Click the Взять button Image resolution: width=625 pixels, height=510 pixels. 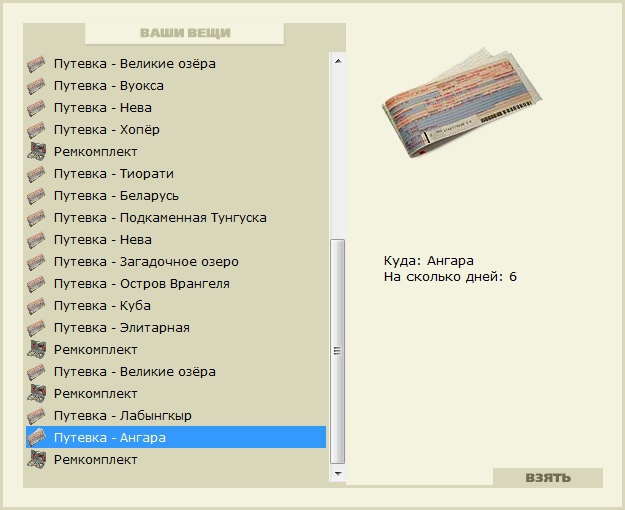coord(548,477)
